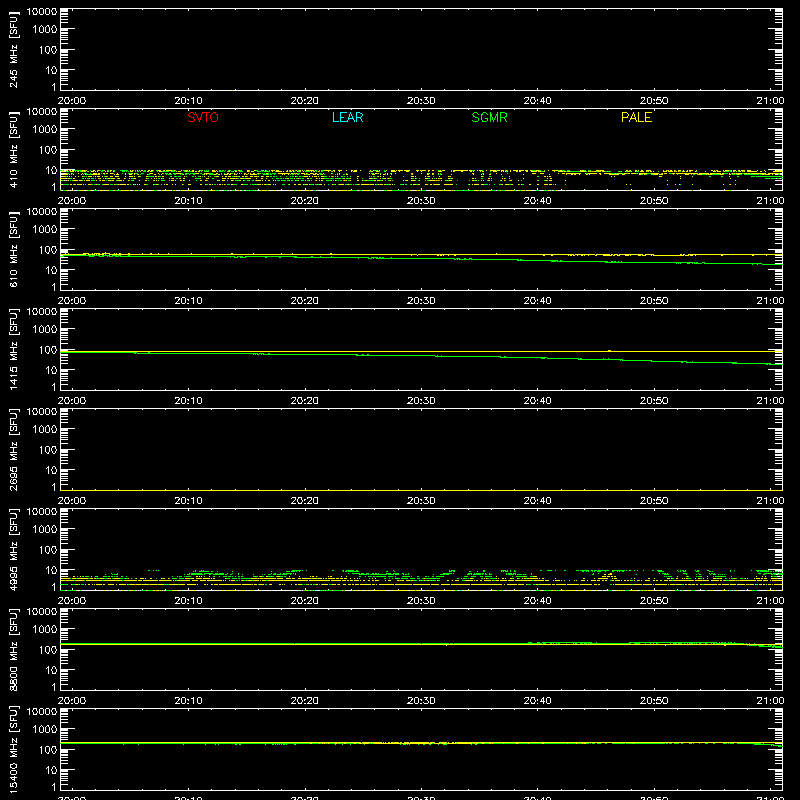
Task: Select the 15400 MHz [SFU] axis title
Action: click(x=13, y=749)
